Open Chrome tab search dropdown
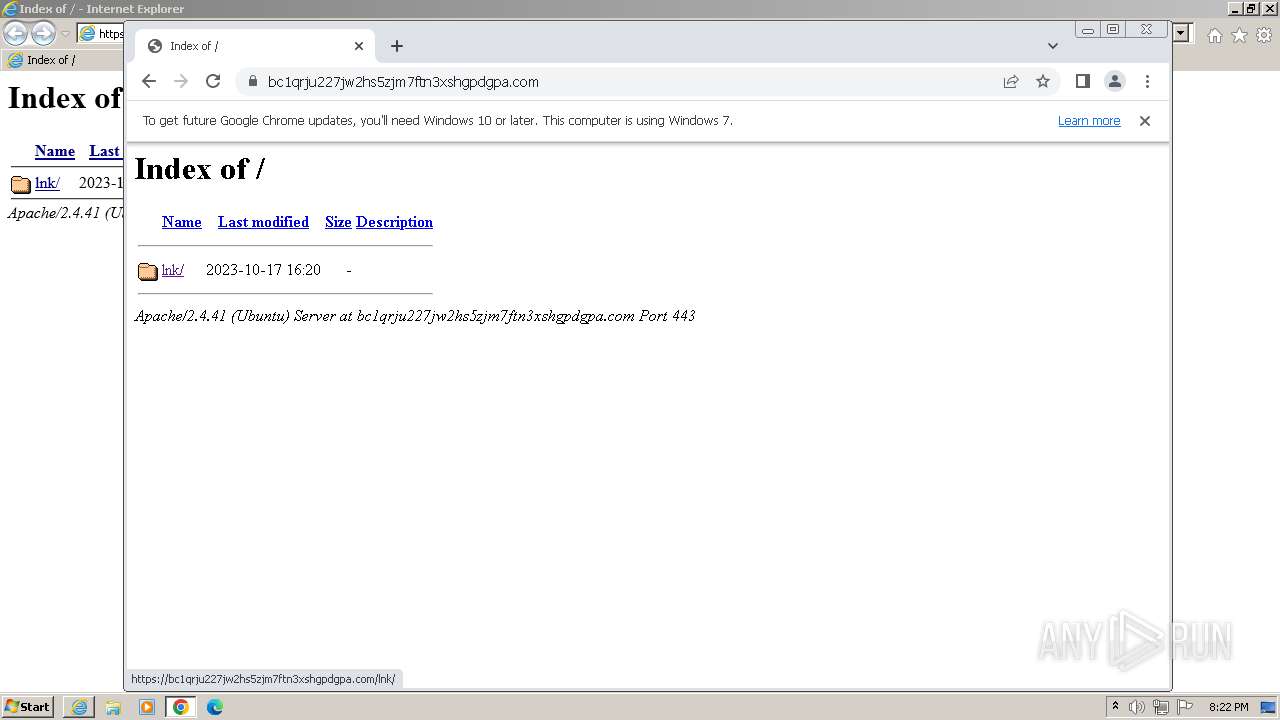 point(1052,46)
